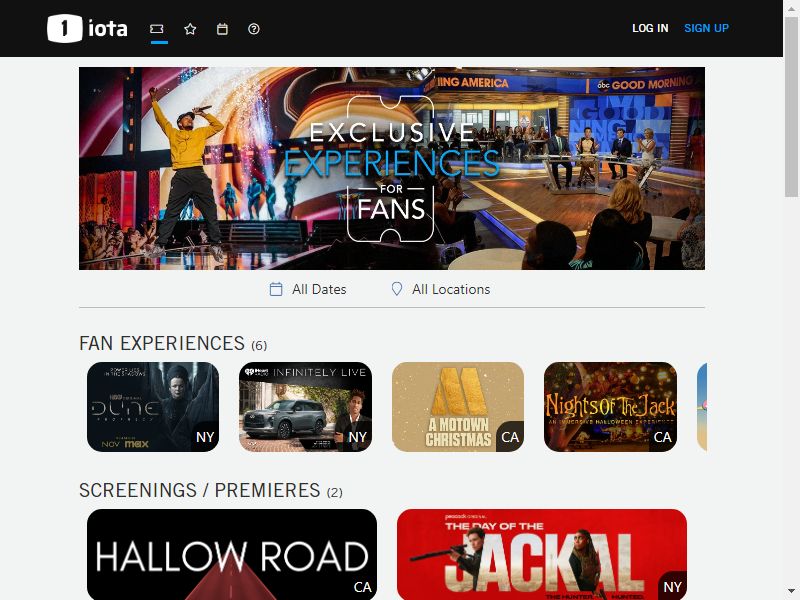The height and width of the screenshot is (600, 800).
Task: Open the Dune Prophecy event card
Action: point(153,407)
